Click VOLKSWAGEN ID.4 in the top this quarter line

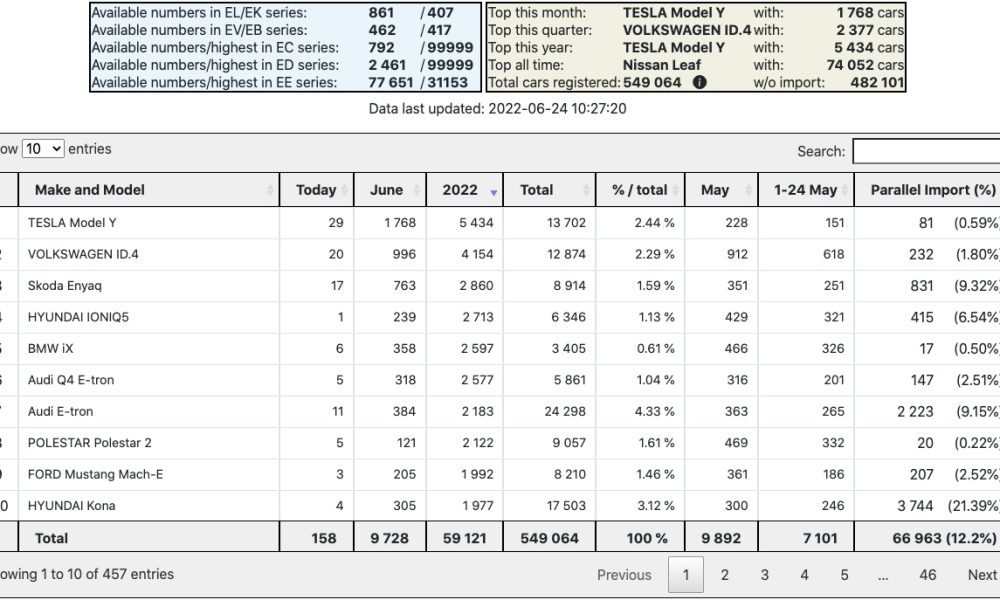pos(687,30)
